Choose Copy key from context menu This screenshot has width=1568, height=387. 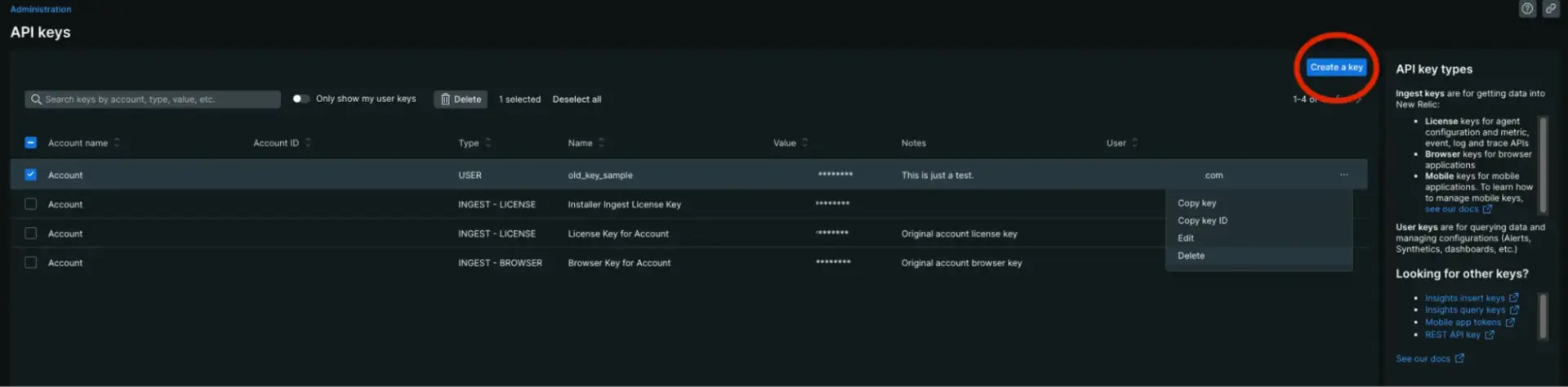tap(1196, 203)
